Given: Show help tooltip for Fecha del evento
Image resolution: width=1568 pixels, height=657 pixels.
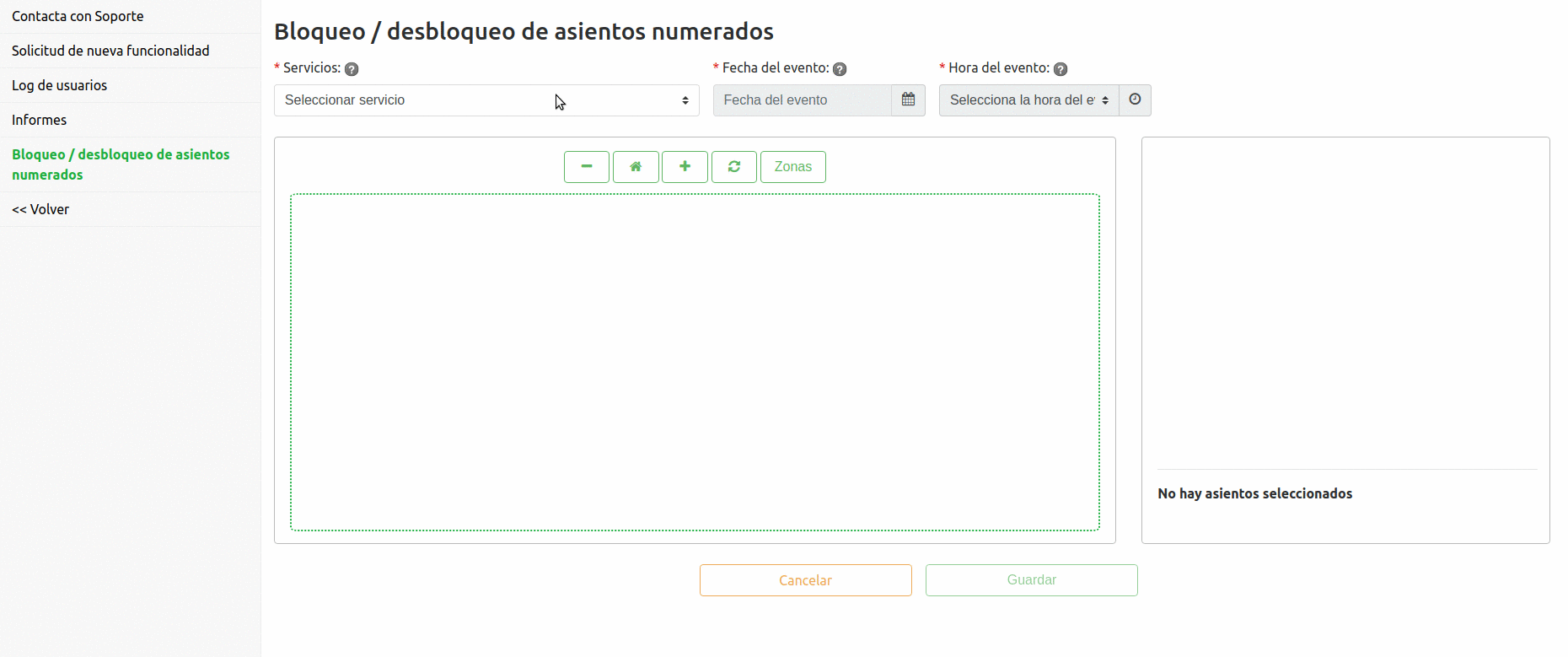Looking at the screenshot, I should (x=840, y=69).
